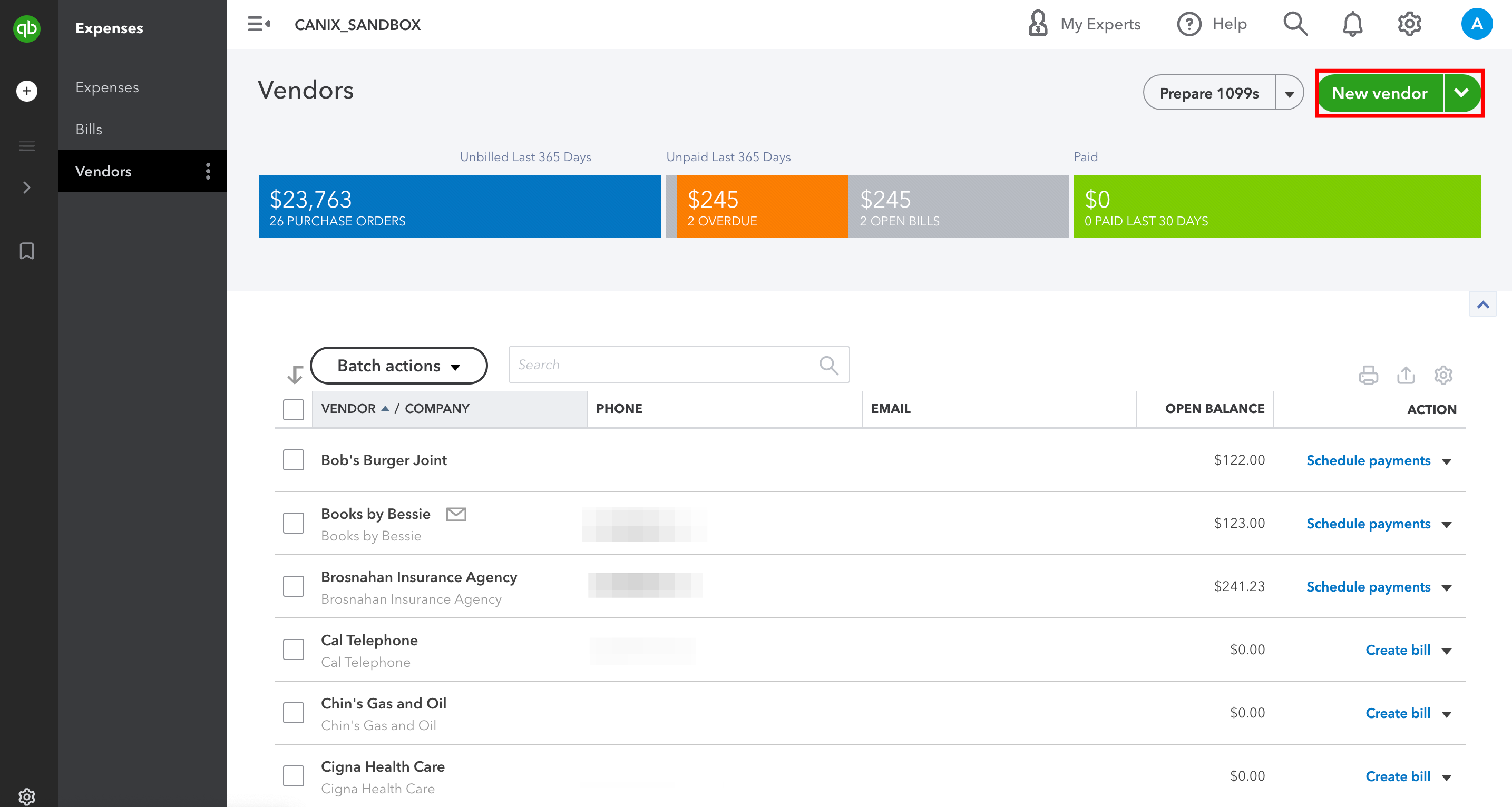Print the vendor list via printer icon
Viewport: 1512px width, 807px height.
1368,375
